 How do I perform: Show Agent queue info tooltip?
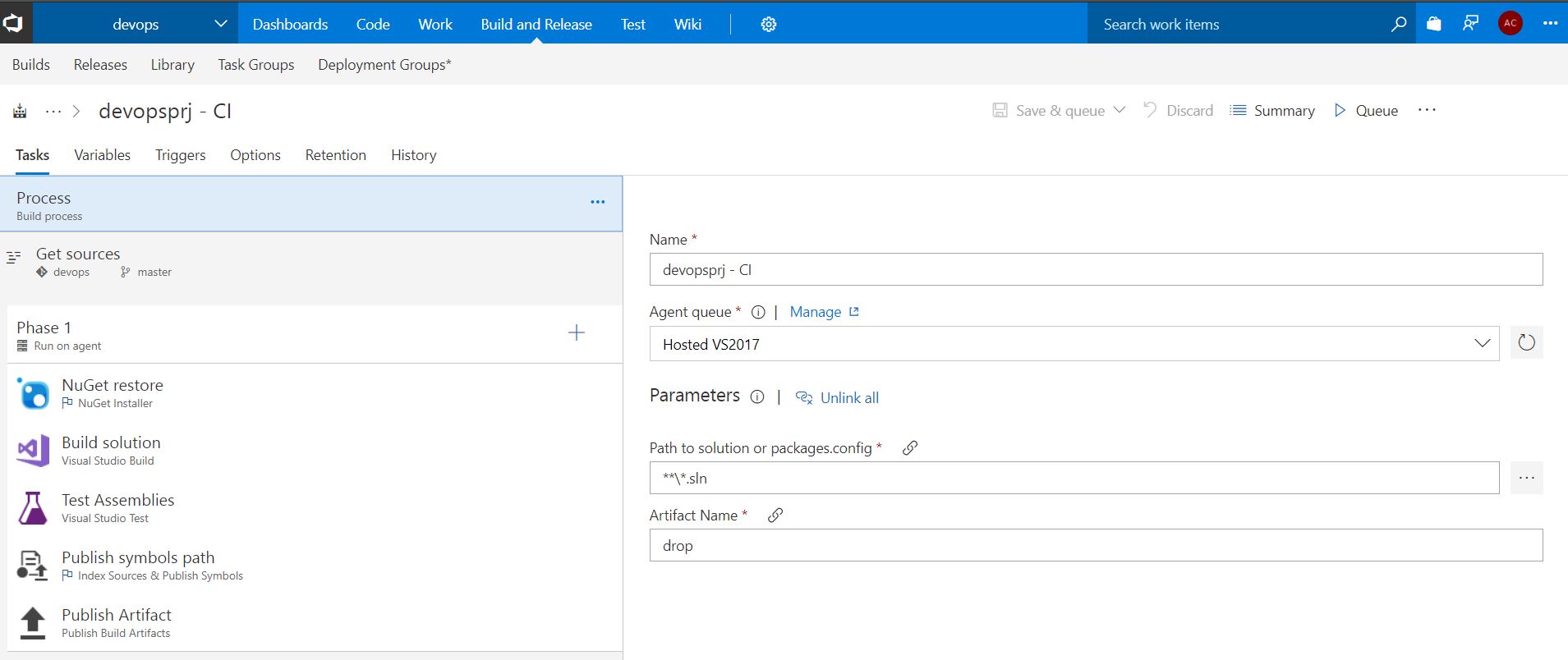point(758,312)
